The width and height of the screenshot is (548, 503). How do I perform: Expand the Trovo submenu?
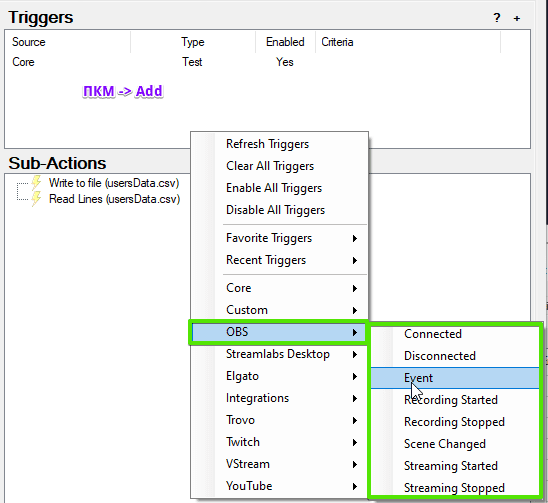pyautogui.click(x=279, y=420)
